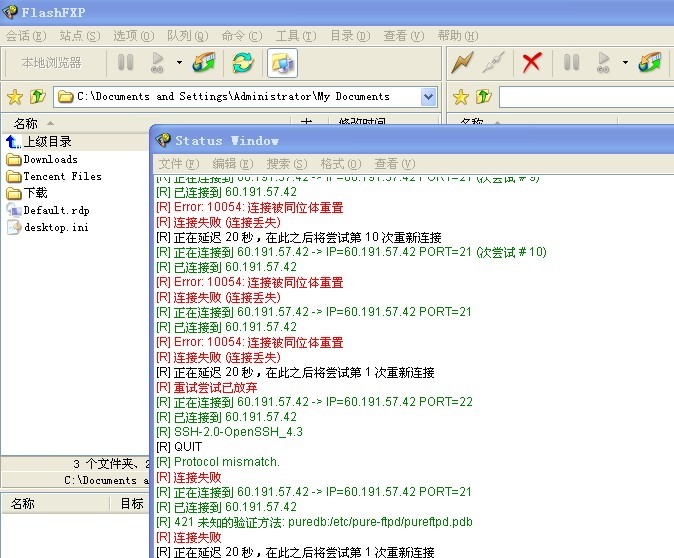Select the Default.rdp file
674x558 pixels.
[x=48, y=210]
